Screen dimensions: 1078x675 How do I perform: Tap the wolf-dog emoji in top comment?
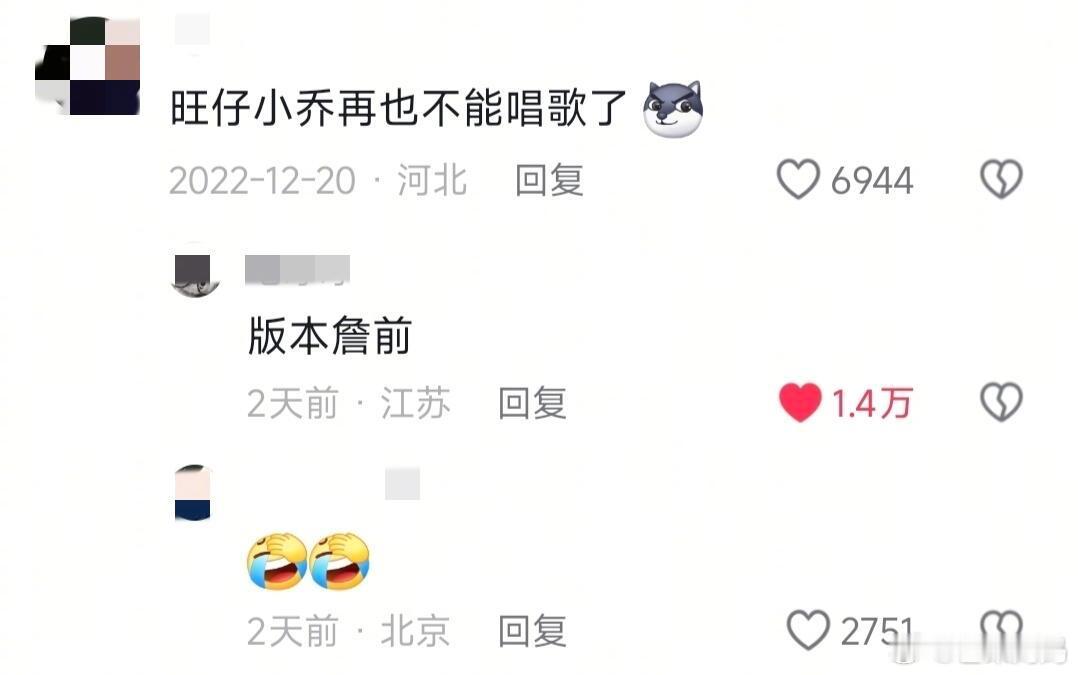673,109
